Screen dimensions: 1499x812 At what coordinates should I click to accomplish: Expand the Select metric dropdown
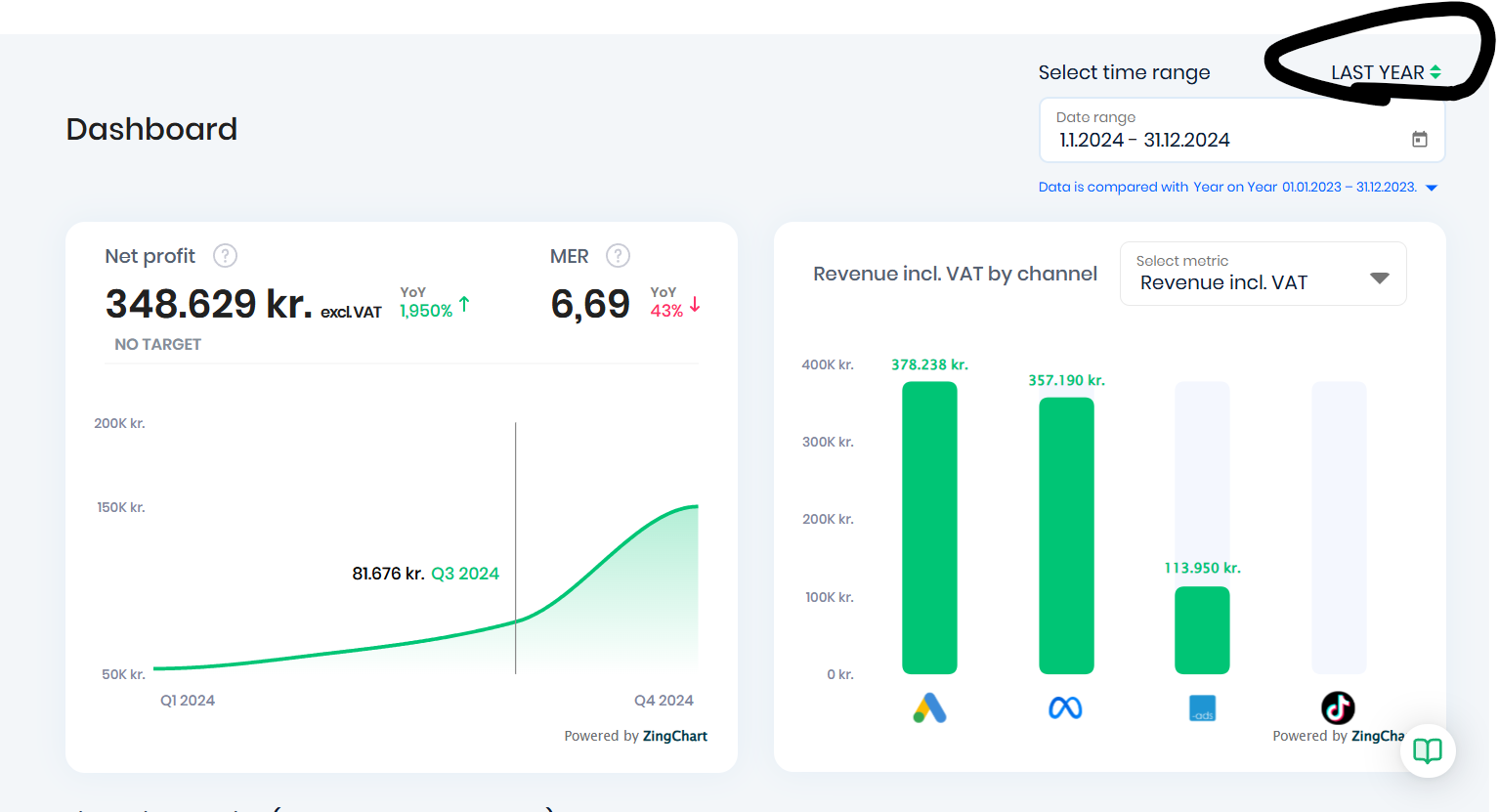pos(1379,278)
